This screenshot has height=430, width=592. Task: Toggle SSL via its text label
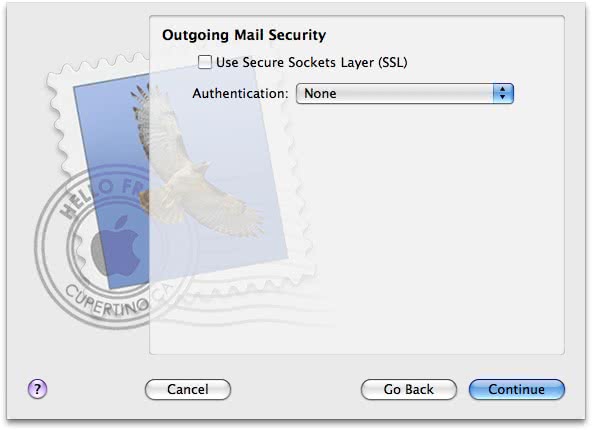pos(311,62)
